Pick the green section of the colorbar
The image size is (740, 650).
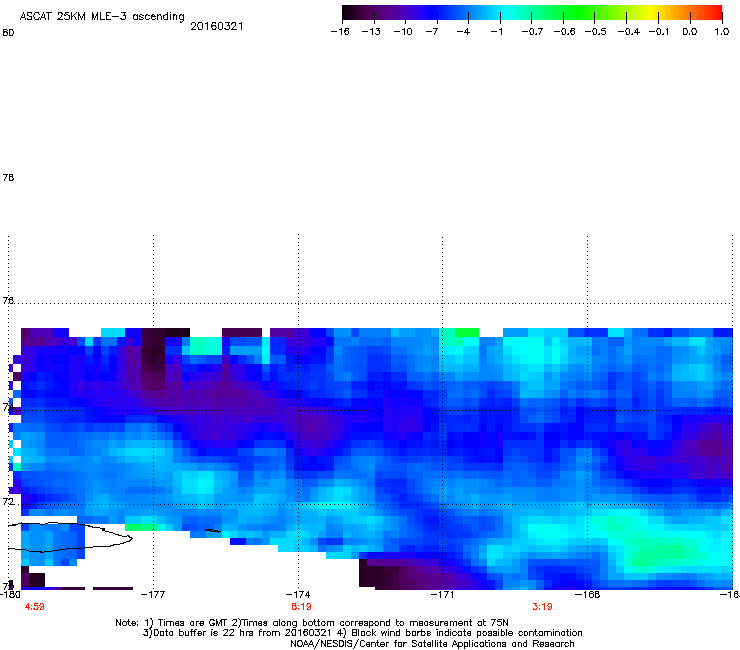[578, 12]
